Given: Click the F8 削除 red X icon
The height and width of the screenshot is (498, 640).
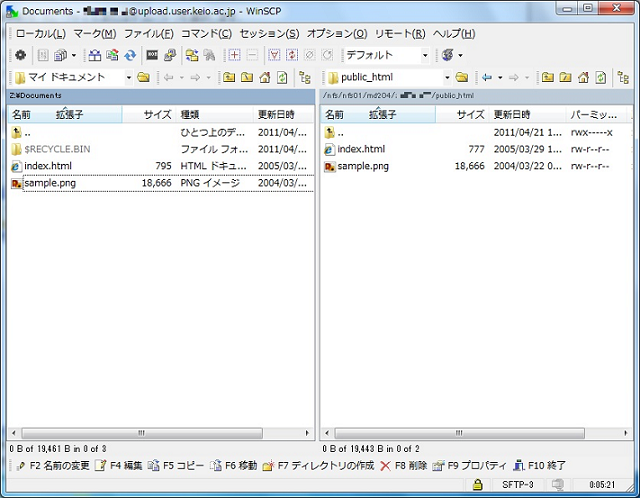Looking at the screenshot, I should 385,466.
